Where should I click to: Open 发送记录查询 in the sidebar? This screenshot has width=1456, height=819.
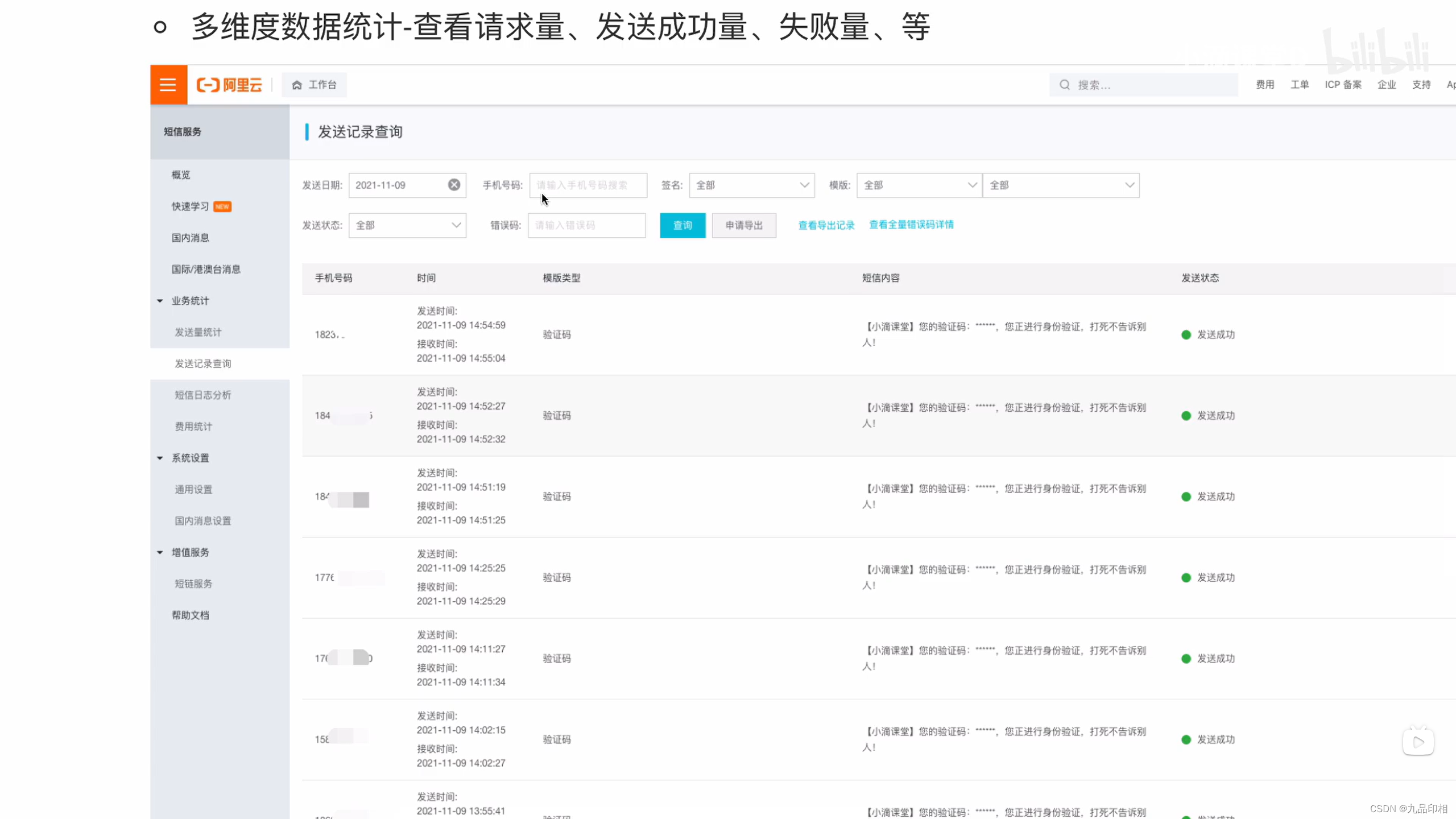pyautogui.click(x=202, y=363)
